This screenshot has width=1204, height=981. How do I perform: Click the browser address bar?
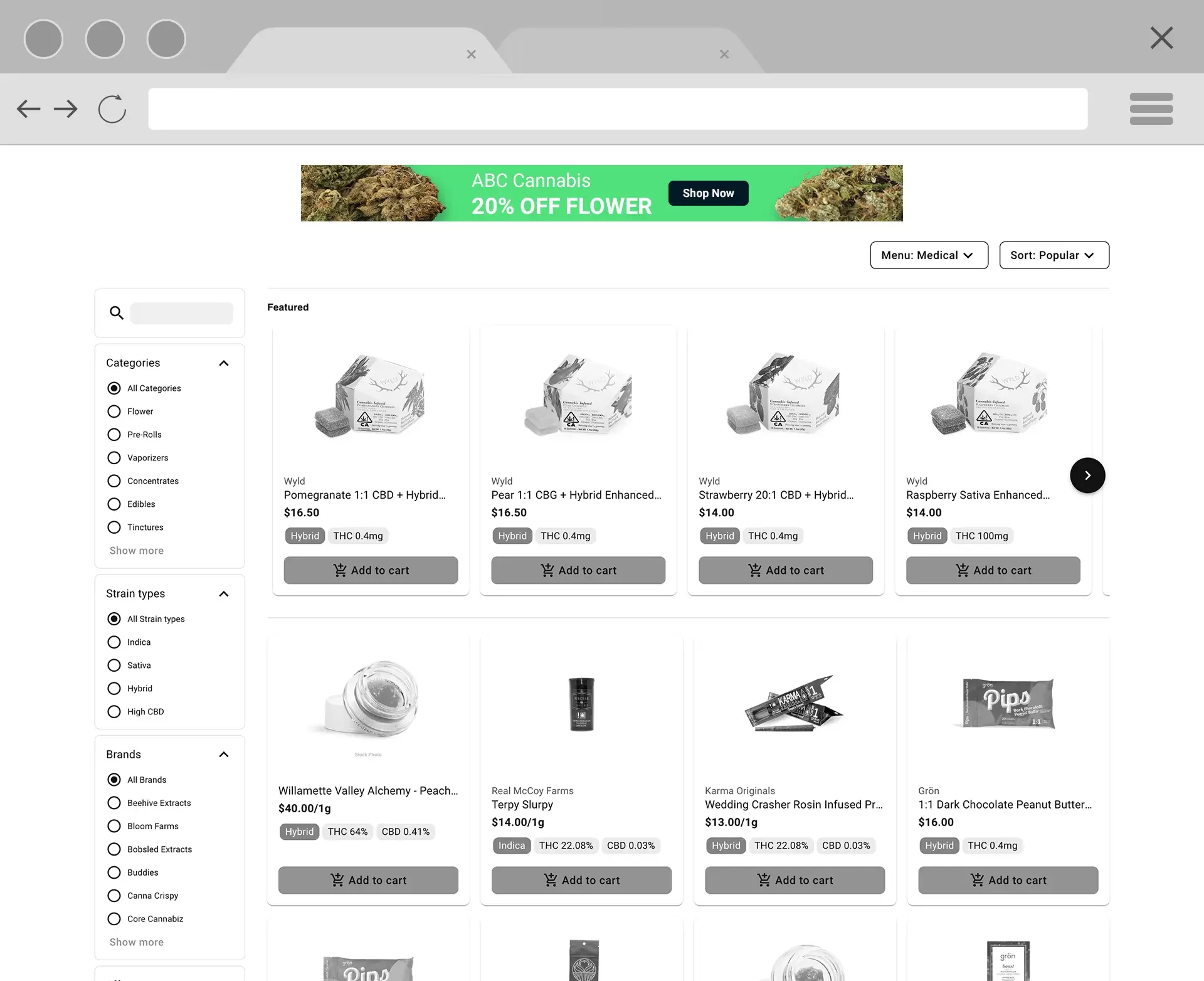pos(618,109)
